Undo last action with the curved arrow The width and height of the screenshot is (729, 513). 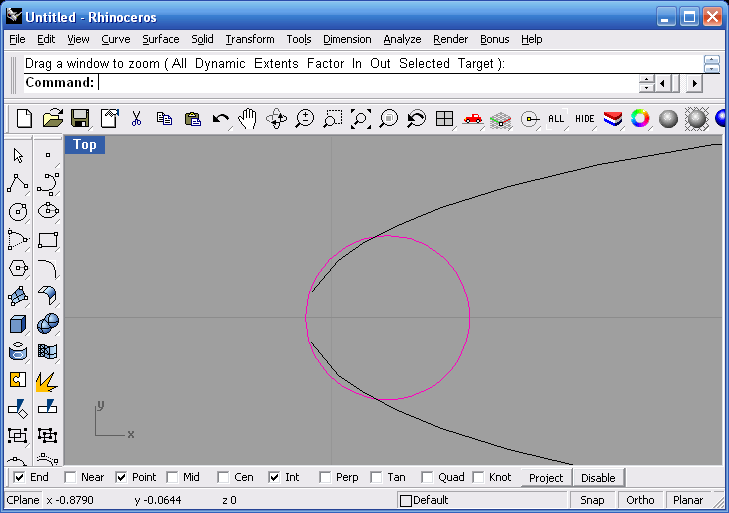220,119
